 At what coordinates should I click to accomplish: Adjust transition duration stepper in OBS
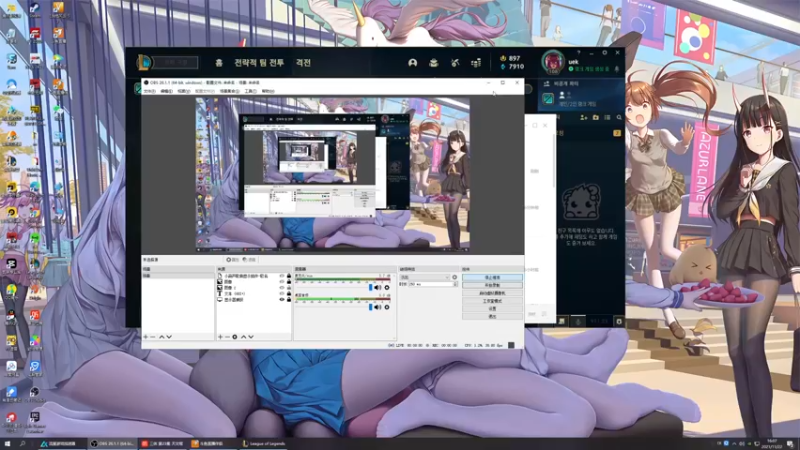coord(455,284)
